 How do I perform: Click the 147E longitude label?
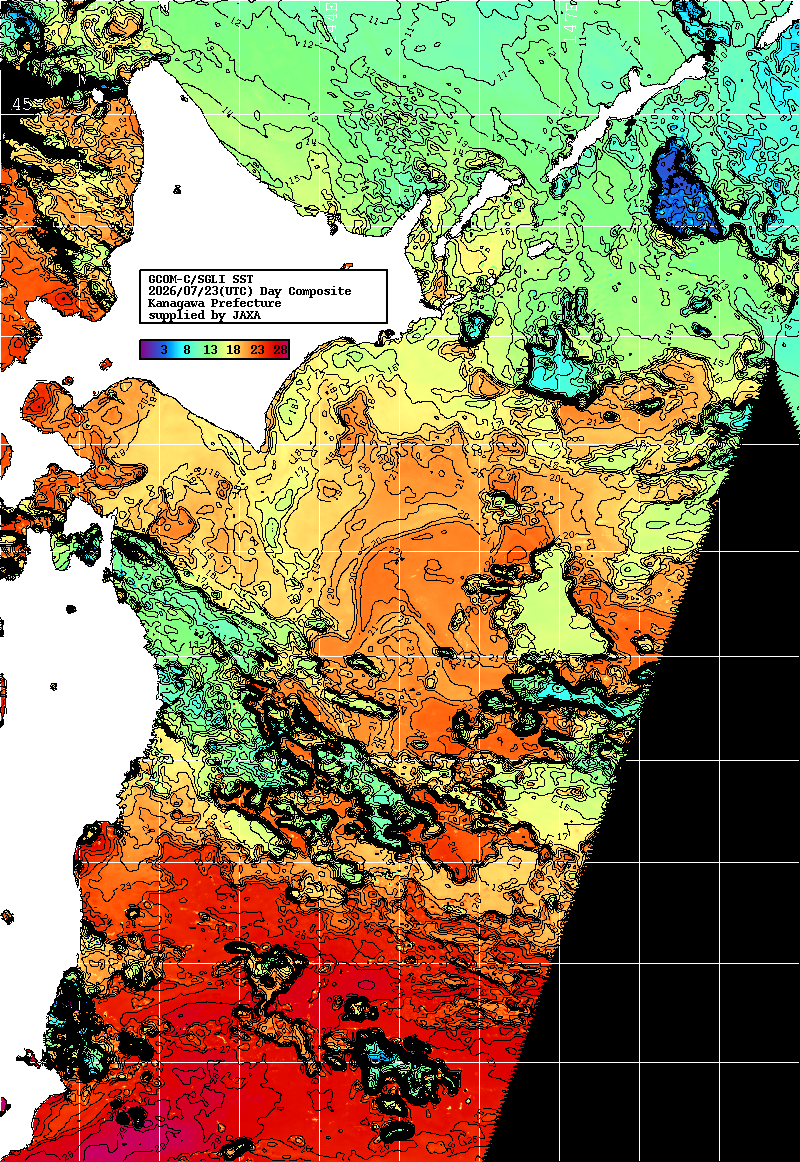(x=570, y=22)
